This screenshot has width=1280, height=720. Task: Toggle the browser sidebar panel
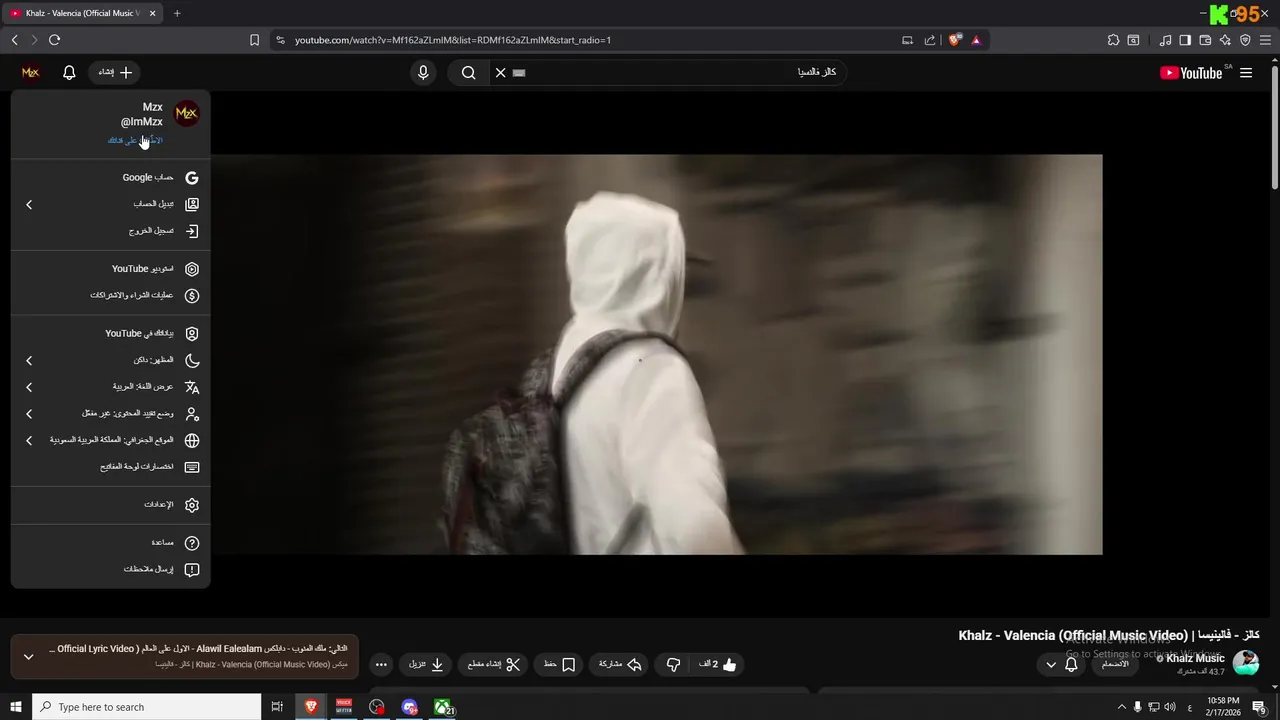[x=1185, y=40]
